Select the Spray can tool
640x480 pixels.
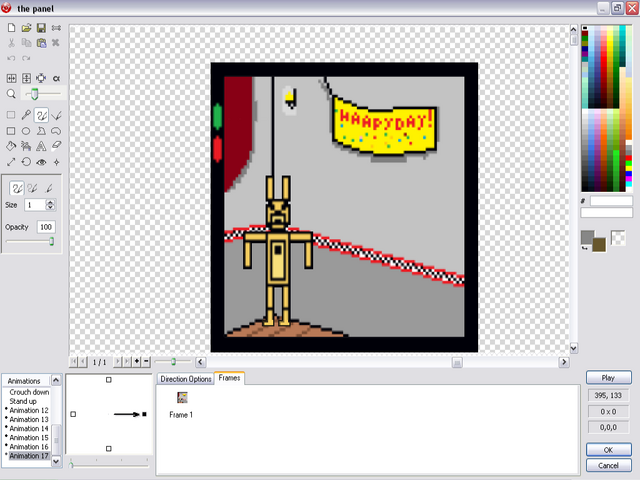26,146
